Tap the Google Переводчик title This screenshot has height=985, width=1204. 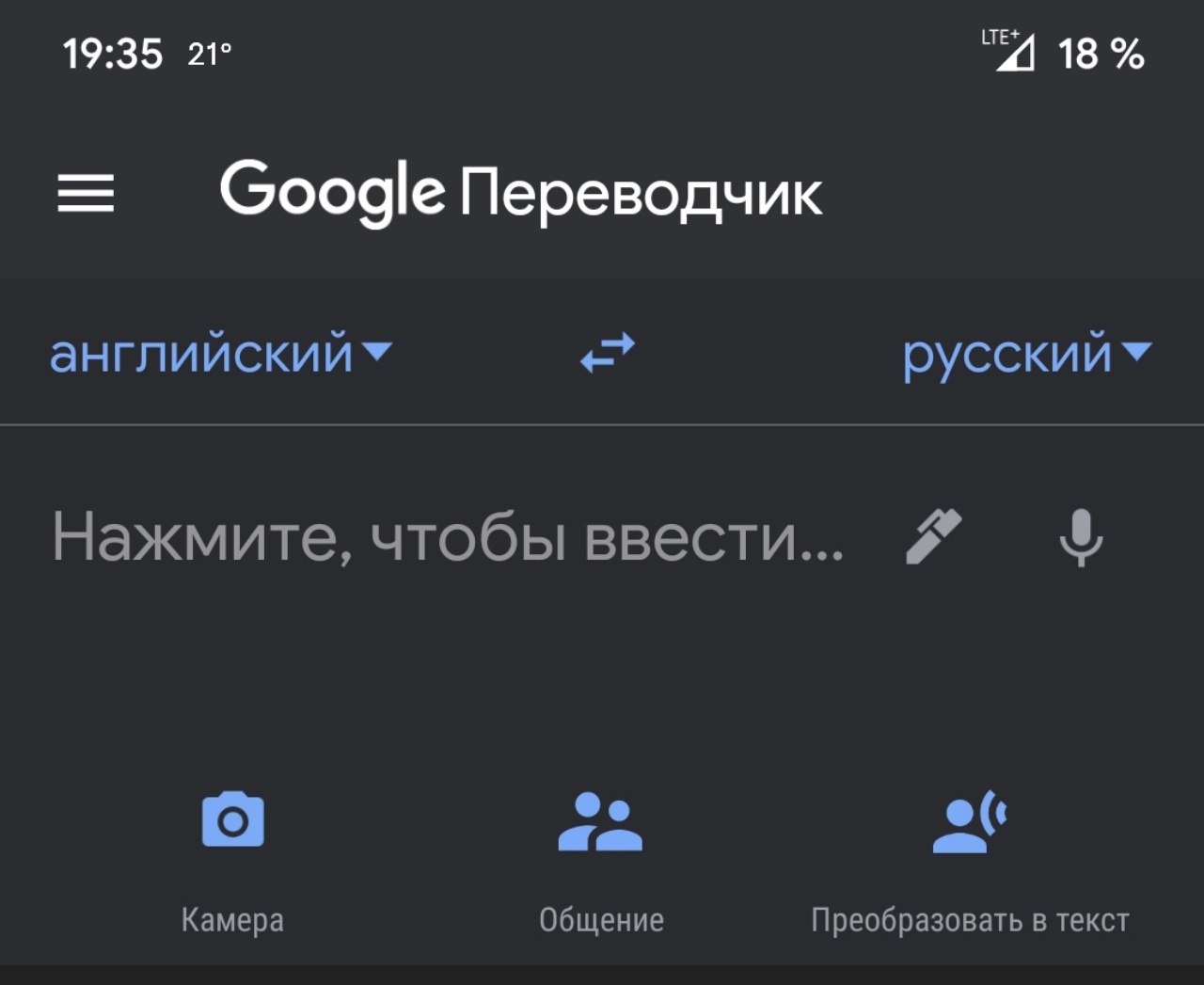tap(521, 193)
